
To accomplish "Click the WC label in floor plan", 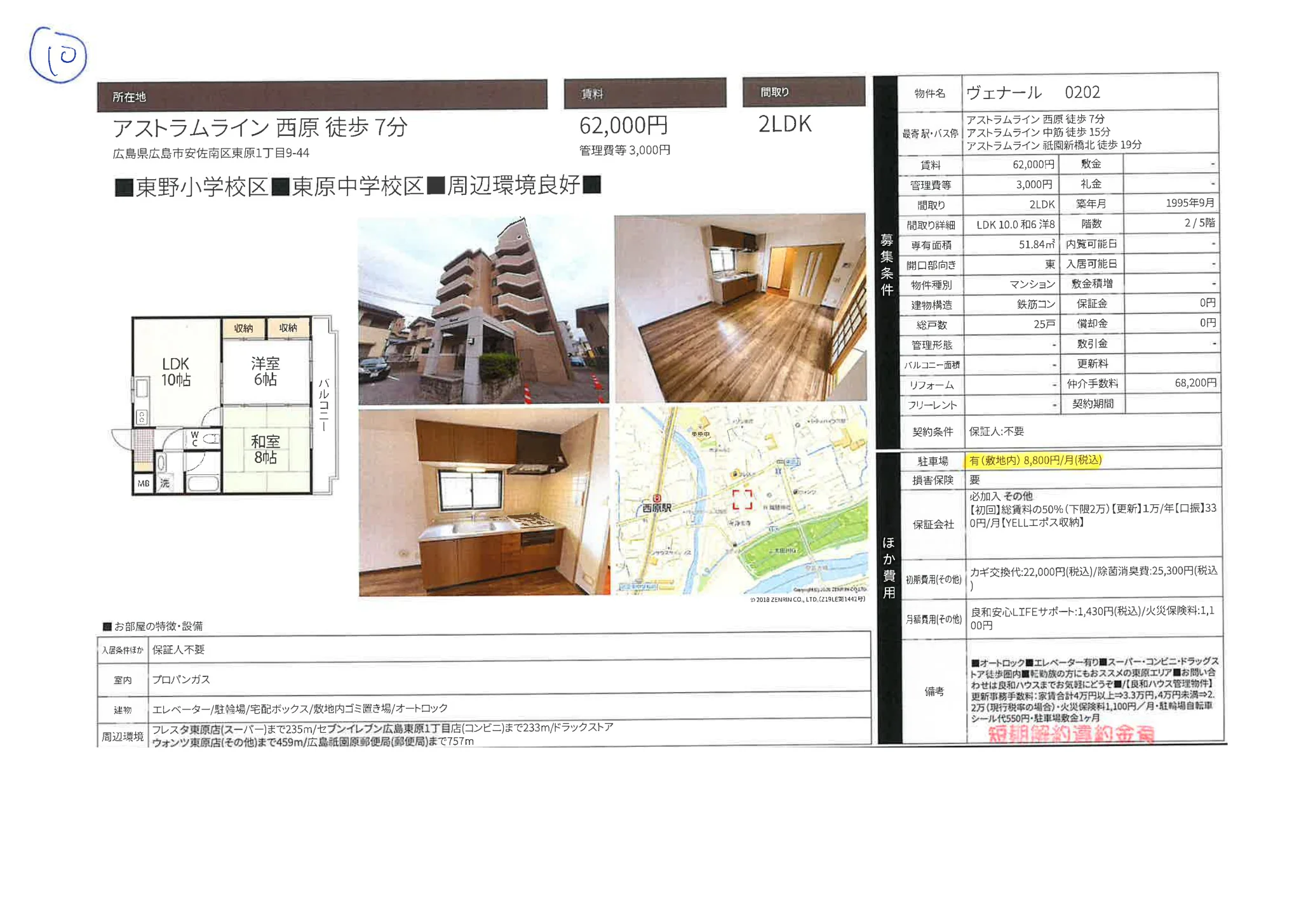I will coord(194,439).
